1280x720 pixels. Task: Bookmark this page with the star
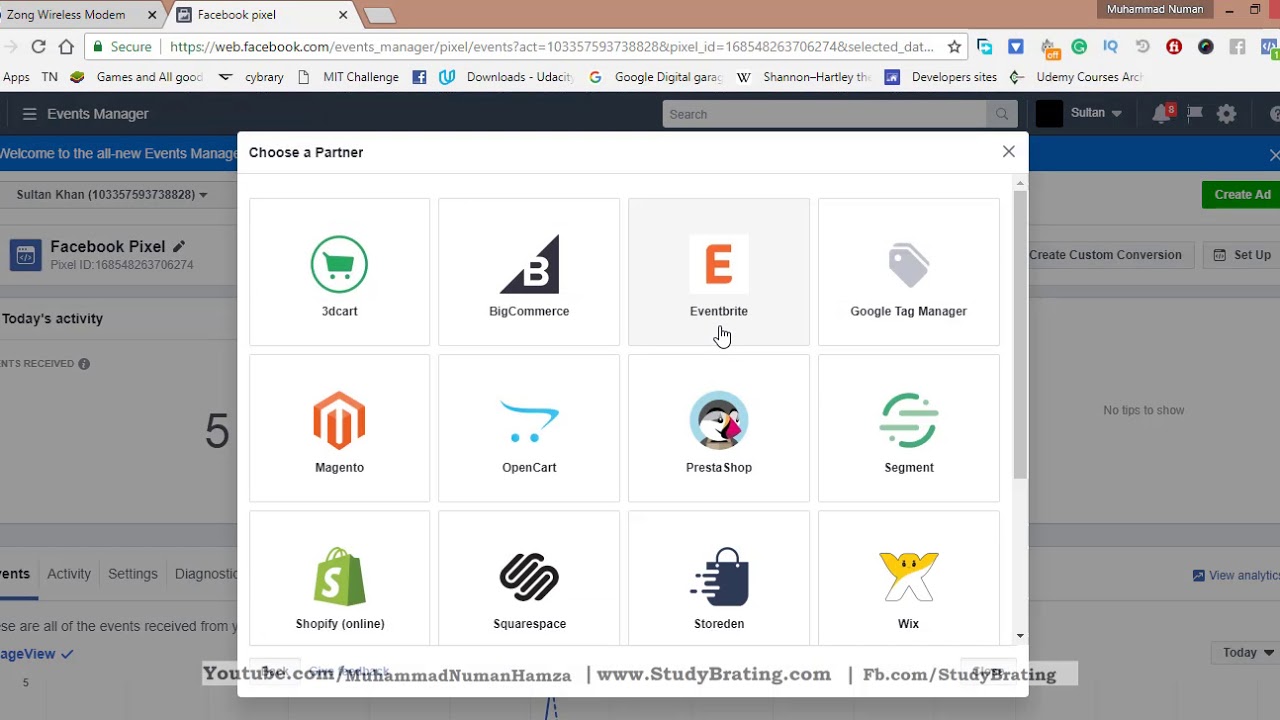coord(954,46)
